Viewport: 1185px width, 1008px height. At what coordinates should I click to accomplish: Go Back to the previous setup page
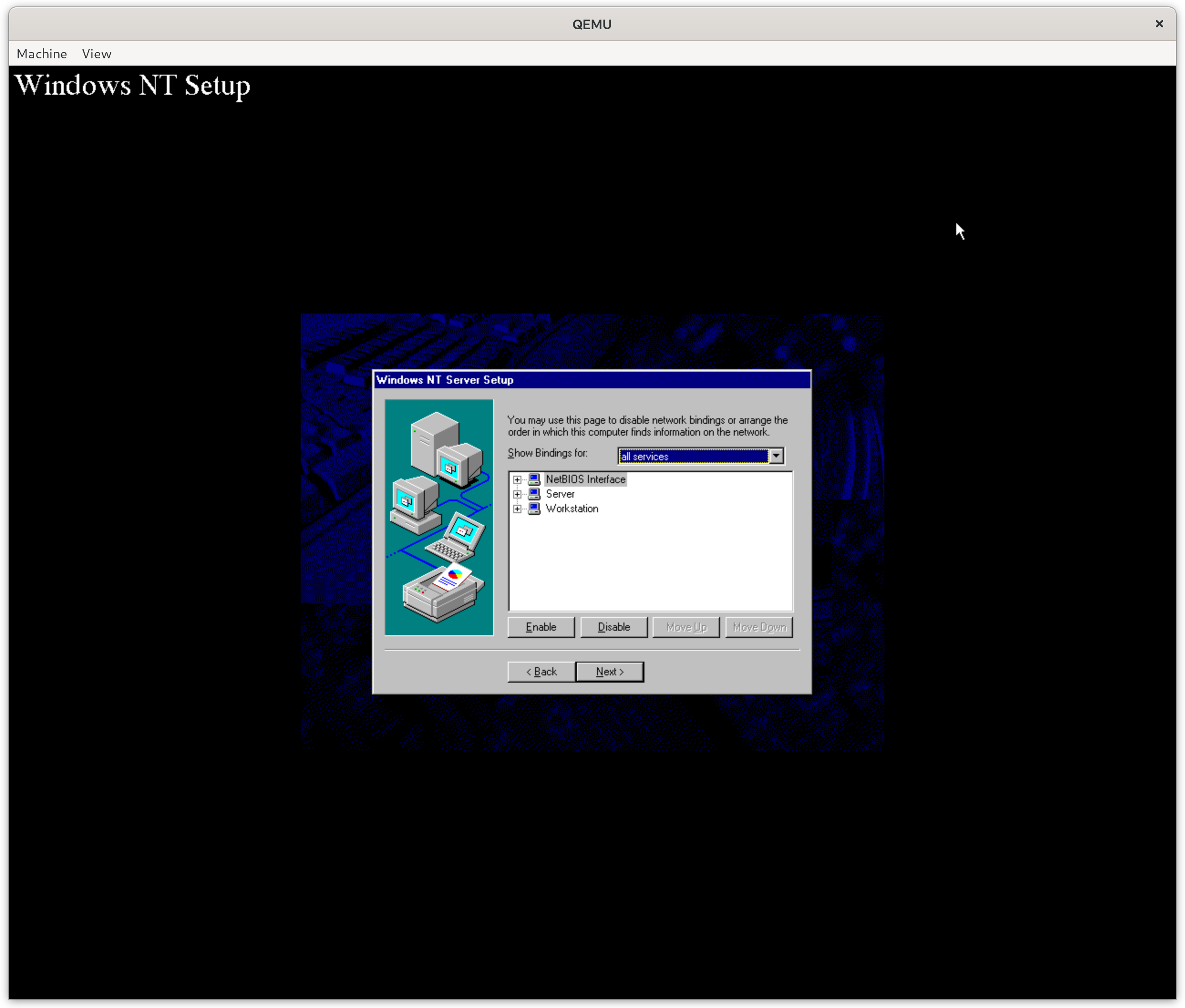pyautogui.click(x=541, y=671)
